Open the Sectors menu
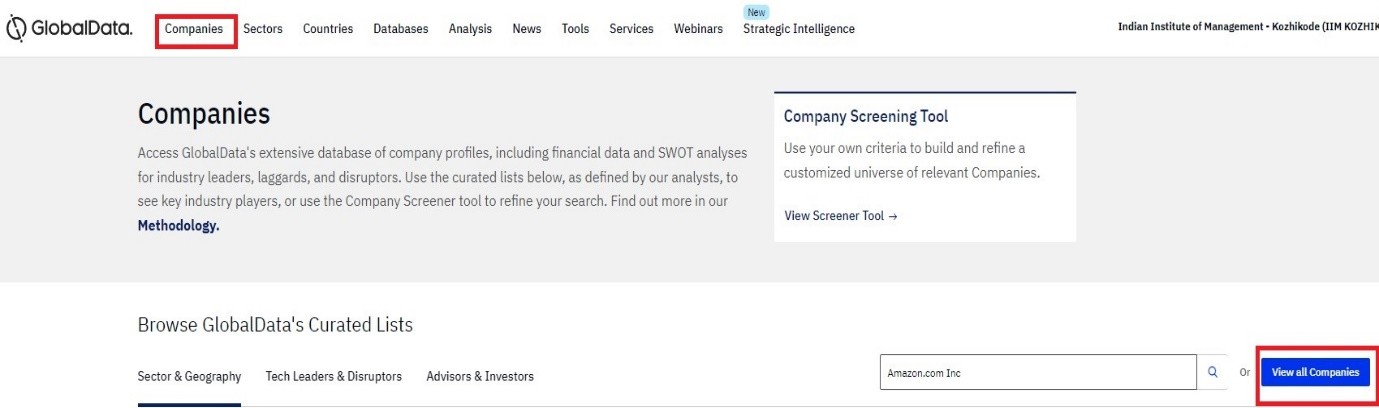Screen dimensions: 1379x408 coord(263,29)
